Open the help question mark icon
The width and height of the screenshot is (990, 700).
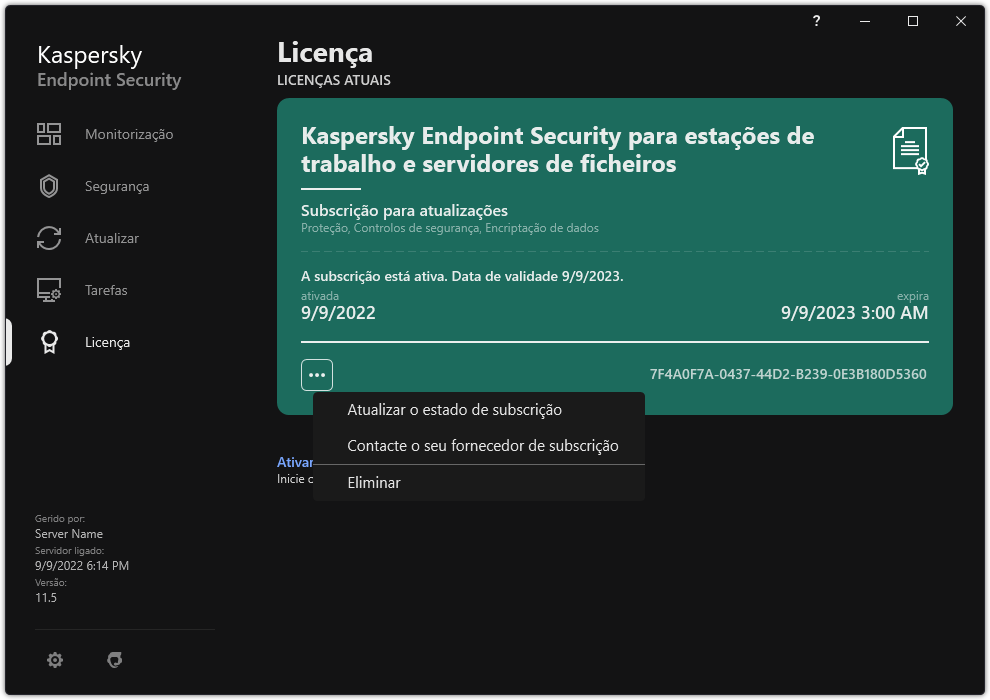(x=816, y=20)
